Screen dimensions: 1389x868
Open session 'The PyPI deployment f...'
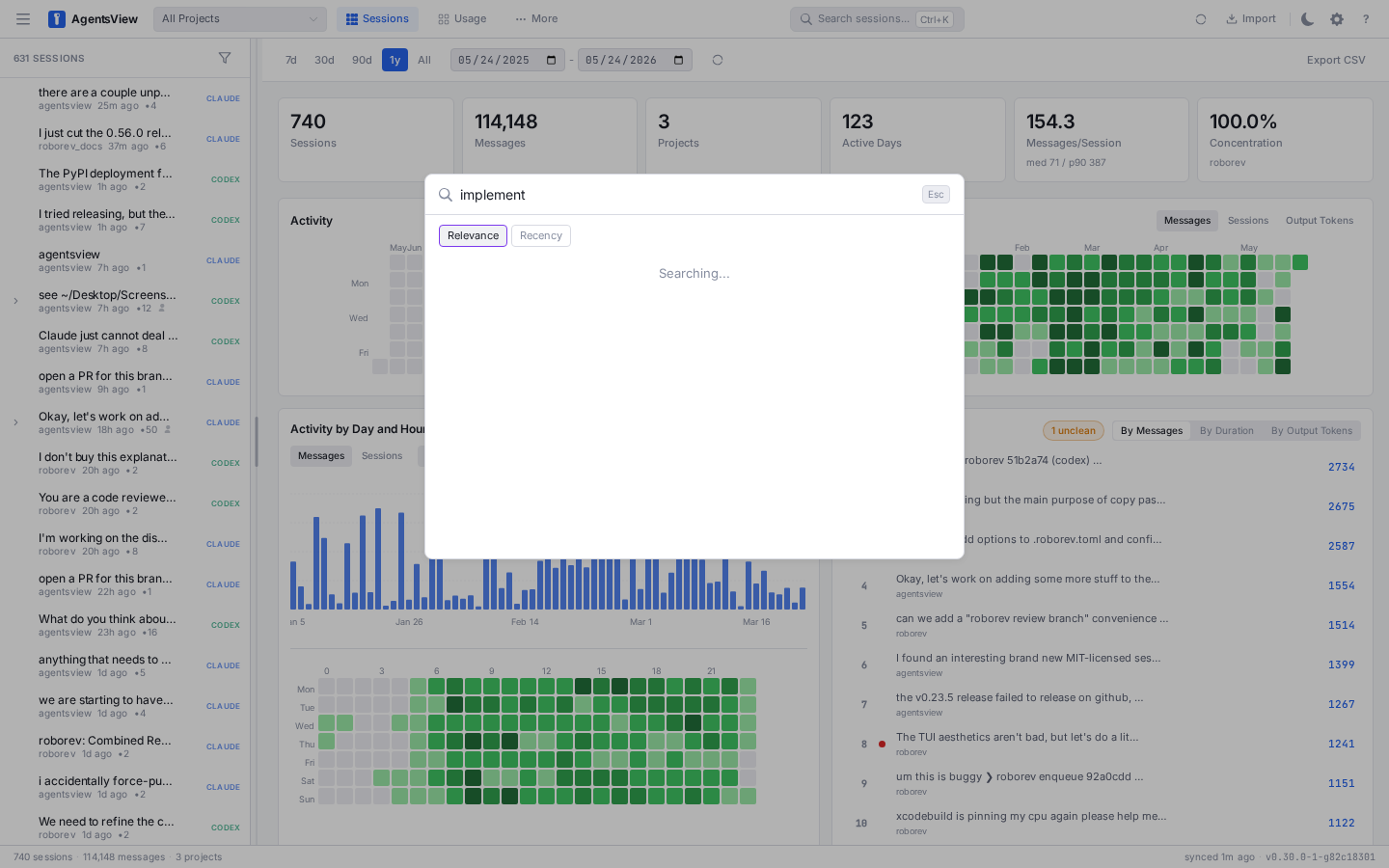[x=125, y=179]
